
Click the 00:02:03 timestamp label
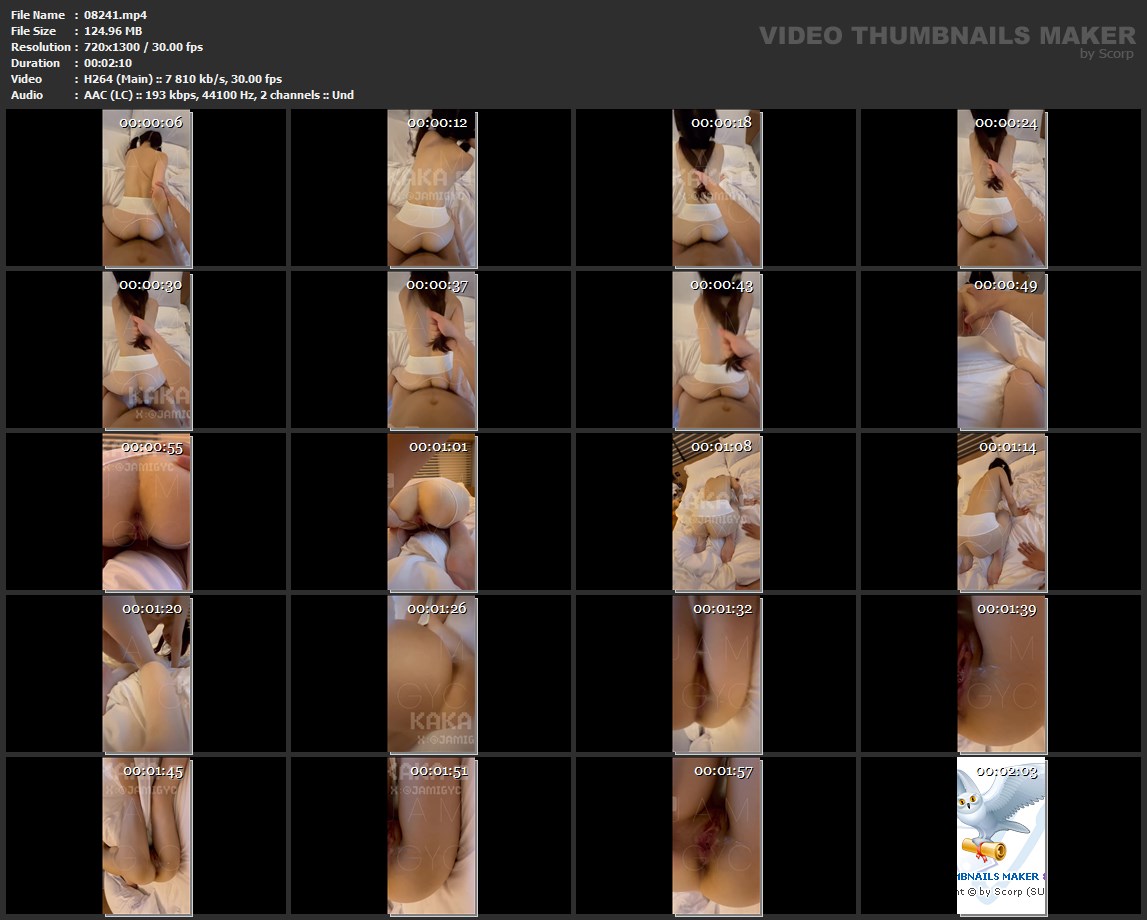1007,771
